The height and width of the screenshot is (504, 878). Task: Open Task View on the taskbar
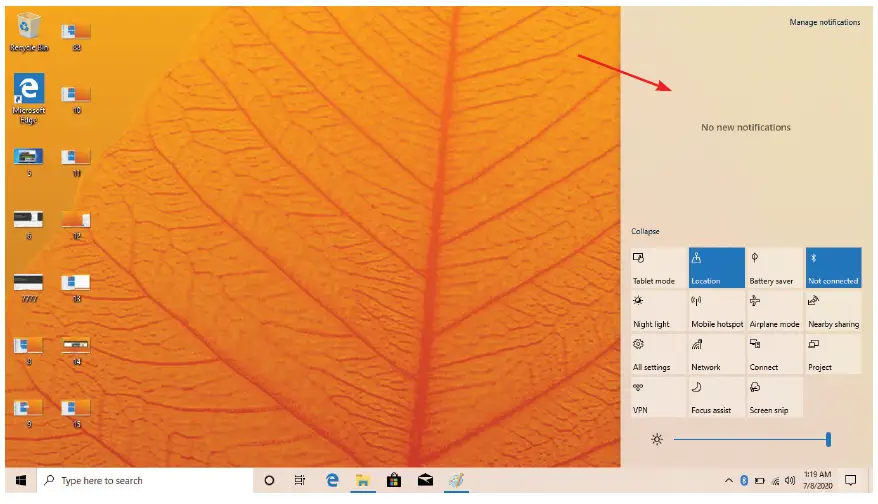(300, 480)
